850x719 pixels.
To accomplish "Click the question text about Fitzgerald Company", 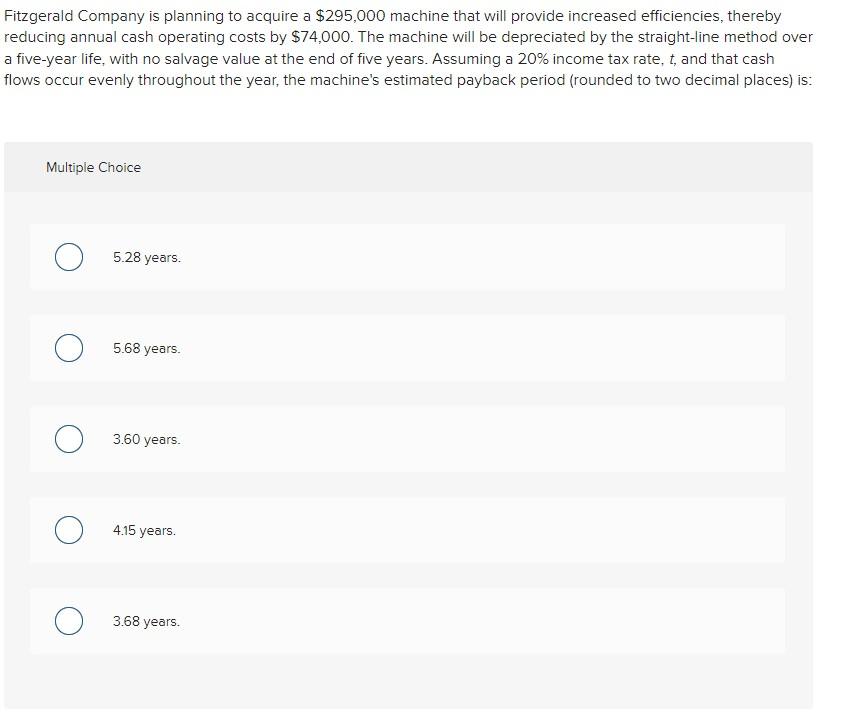I will pos(408,48).
